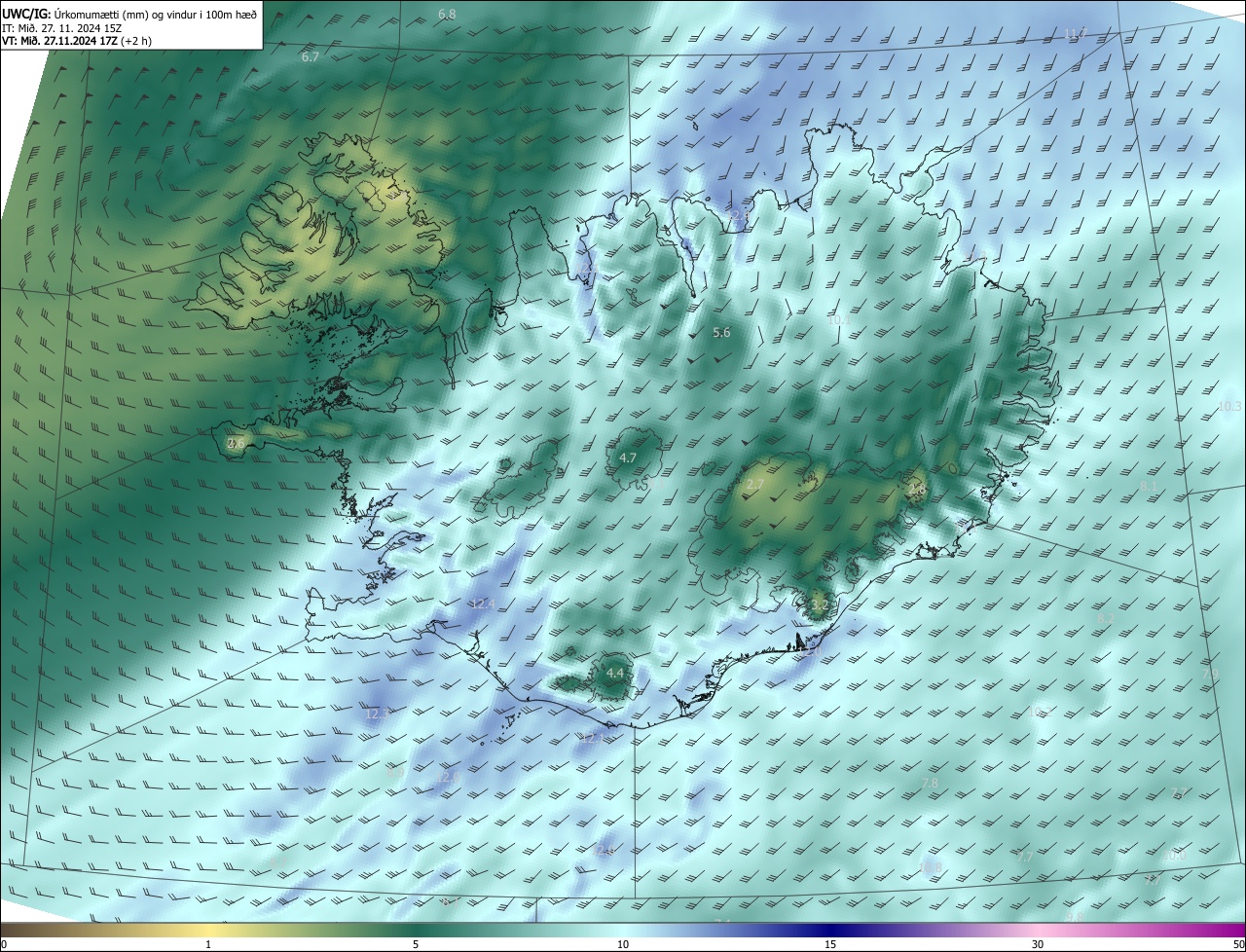Click the 11.7 value in the northeast
The width and height of the screenshot is (1246, 952).
coord(1075,33)
